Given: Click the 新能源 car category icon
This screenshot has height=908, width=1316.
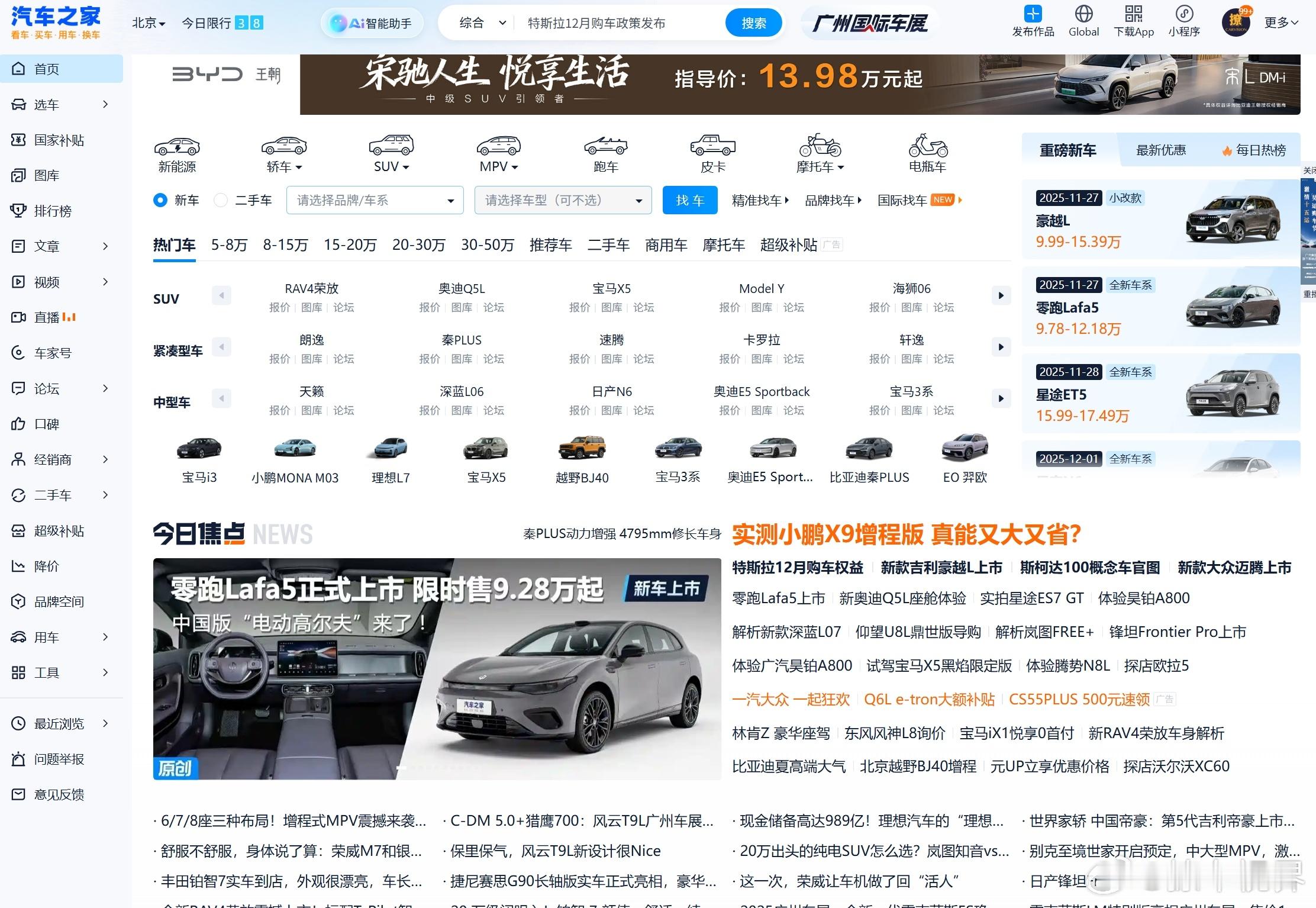Looking at the screenshot, I should coord(177,146).
